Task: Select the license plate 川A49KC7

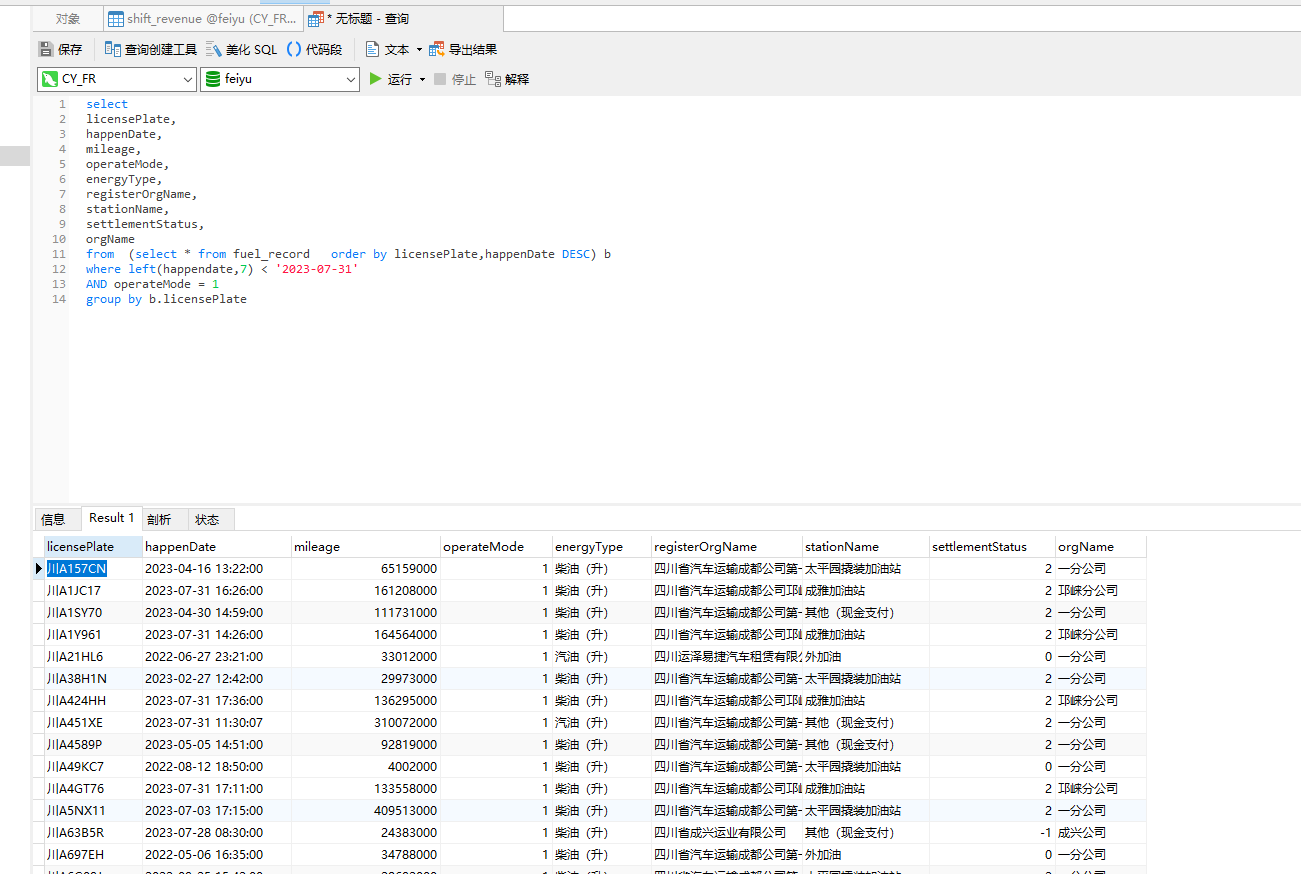Action: point(92,766)
